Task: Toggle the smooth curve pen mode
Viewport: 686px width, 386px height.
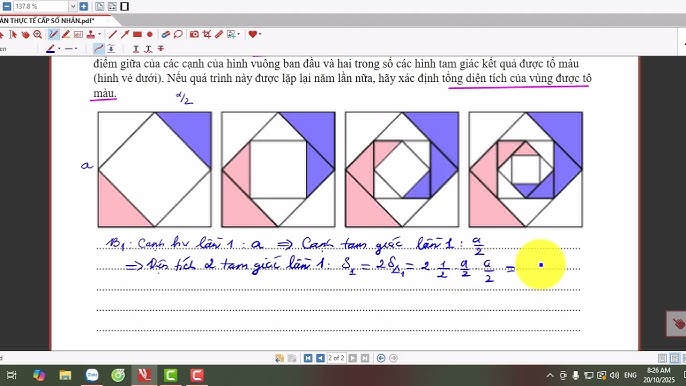Action: point(99,49)
